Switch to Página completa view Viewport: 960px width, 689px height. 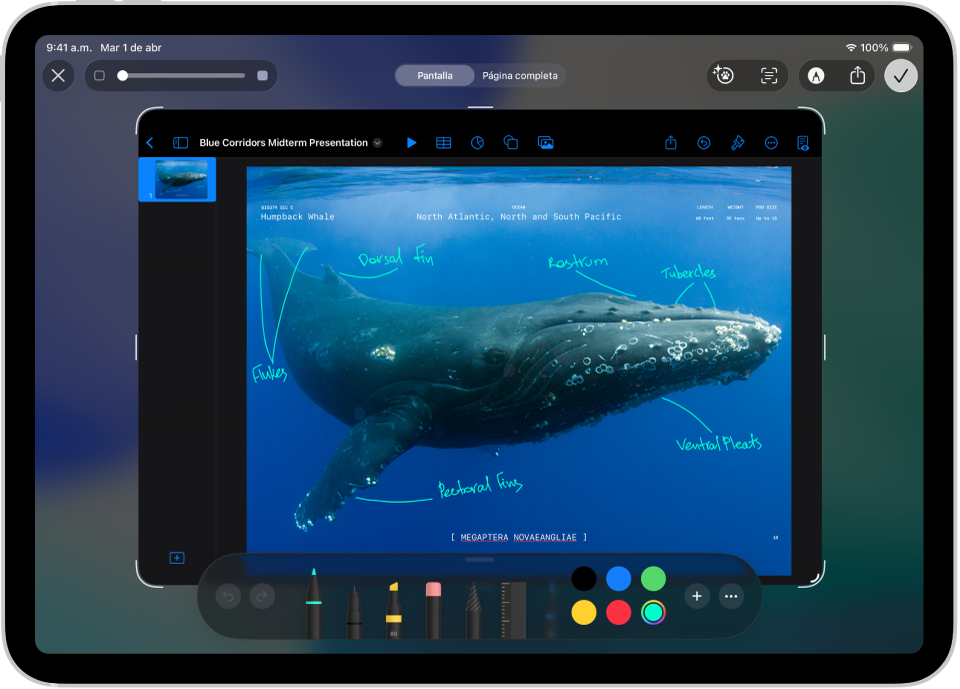coord(519,75)
